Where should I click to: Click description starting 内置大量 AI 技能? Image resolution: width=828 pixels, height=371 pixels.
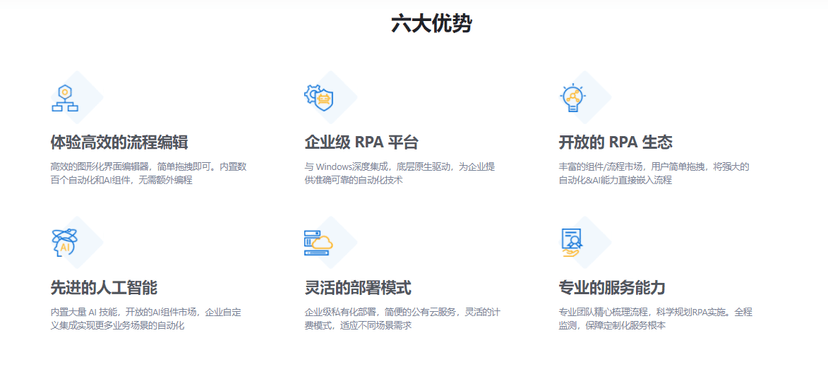click(x=146, y=319)
